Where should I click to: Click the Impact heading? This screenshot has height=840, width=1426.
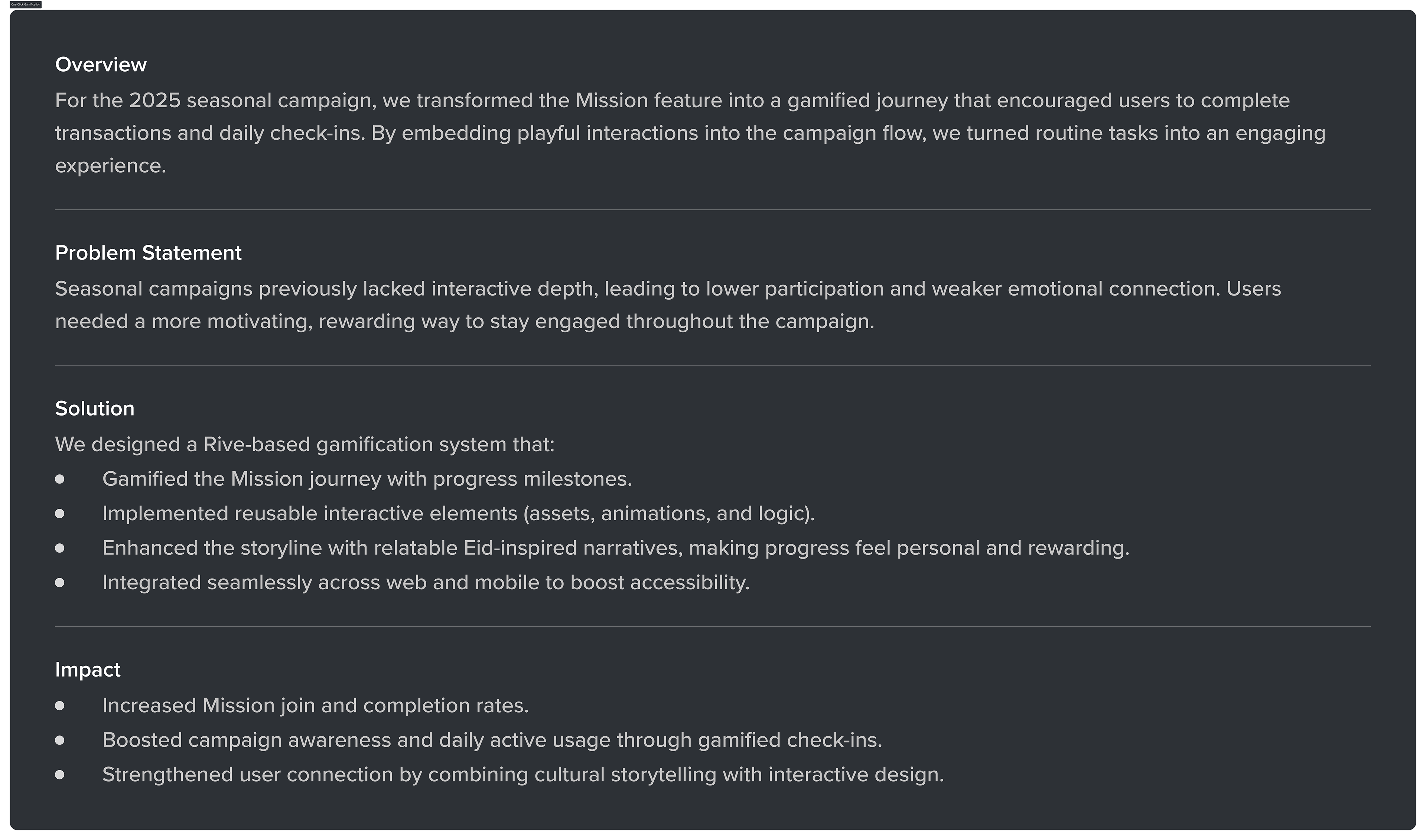(x=88, y=670)
